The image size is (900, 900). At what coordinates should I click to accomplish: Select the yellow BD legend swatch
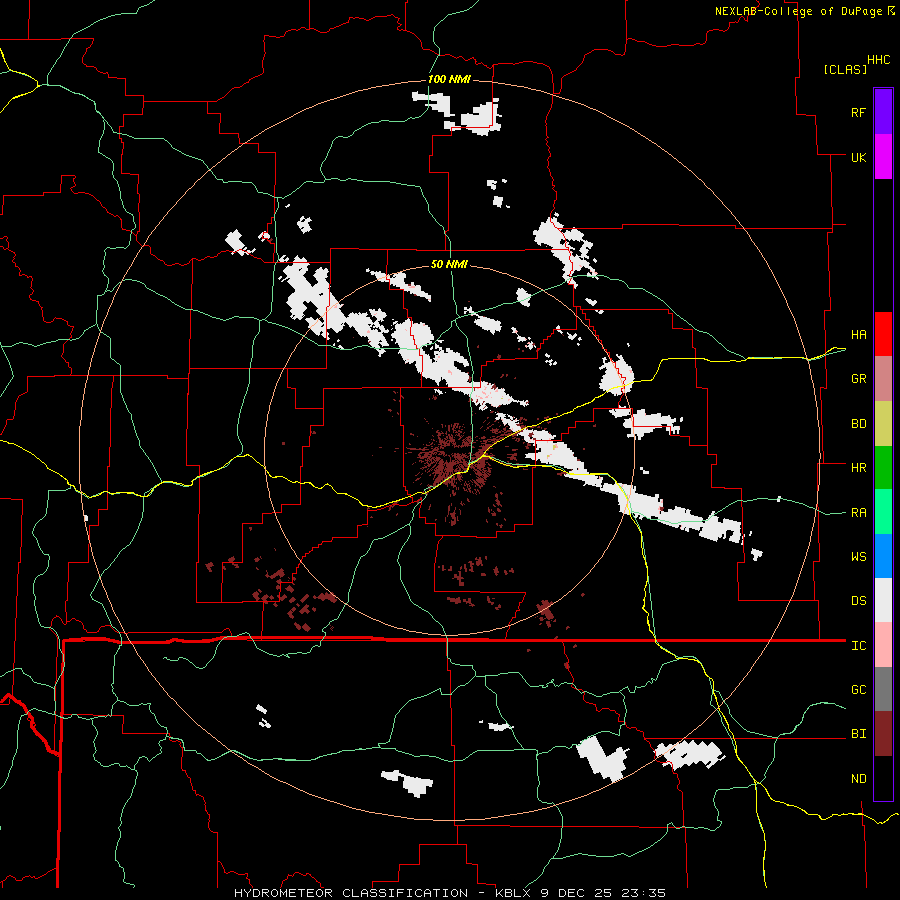[x=883, y=424]
